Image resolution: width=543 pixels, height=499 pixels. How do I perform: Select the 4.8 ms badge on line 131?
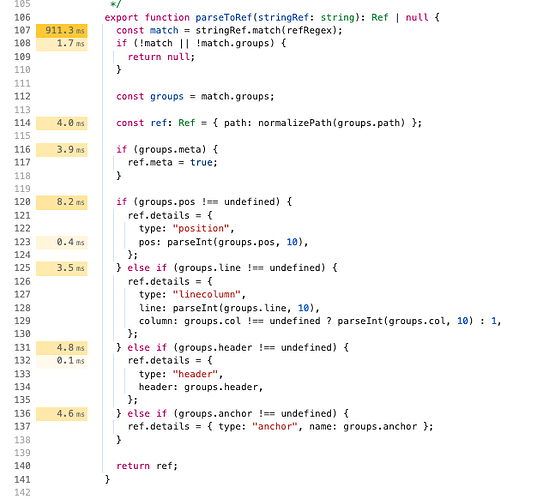click(62, 348)
